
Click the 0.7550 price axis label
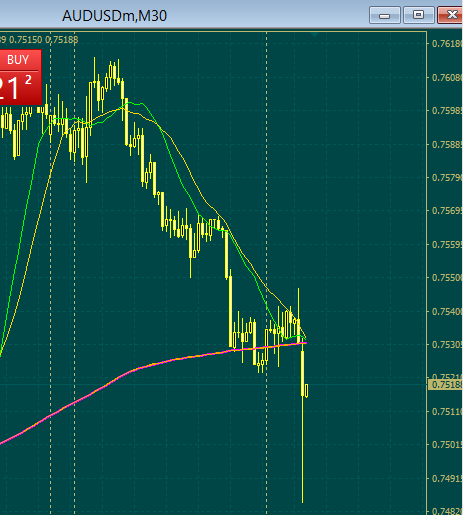(447, 278)
